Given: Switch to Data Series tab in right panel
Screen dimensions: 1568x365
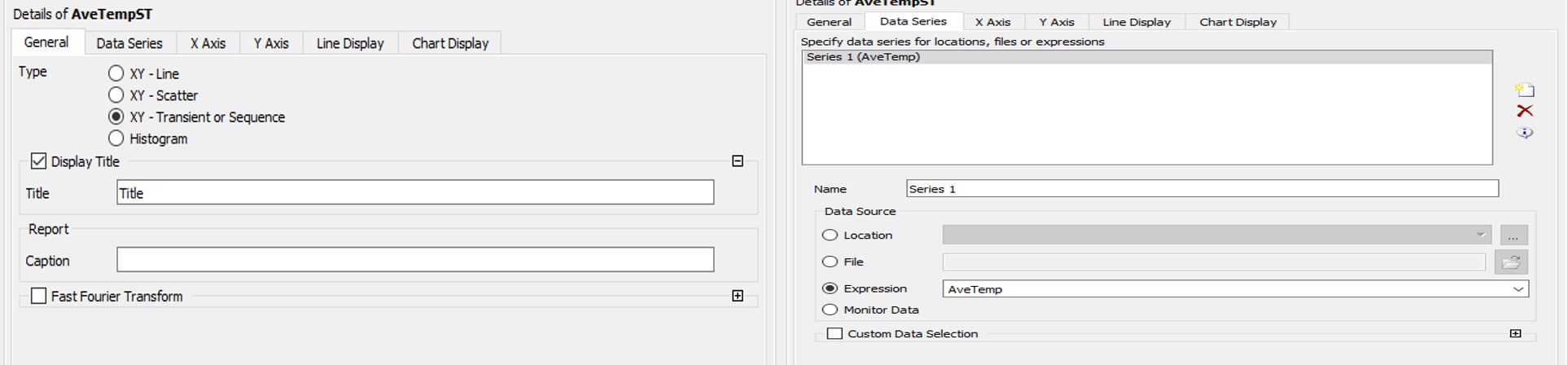Looking at the screenshot, I should pos(913,21).
